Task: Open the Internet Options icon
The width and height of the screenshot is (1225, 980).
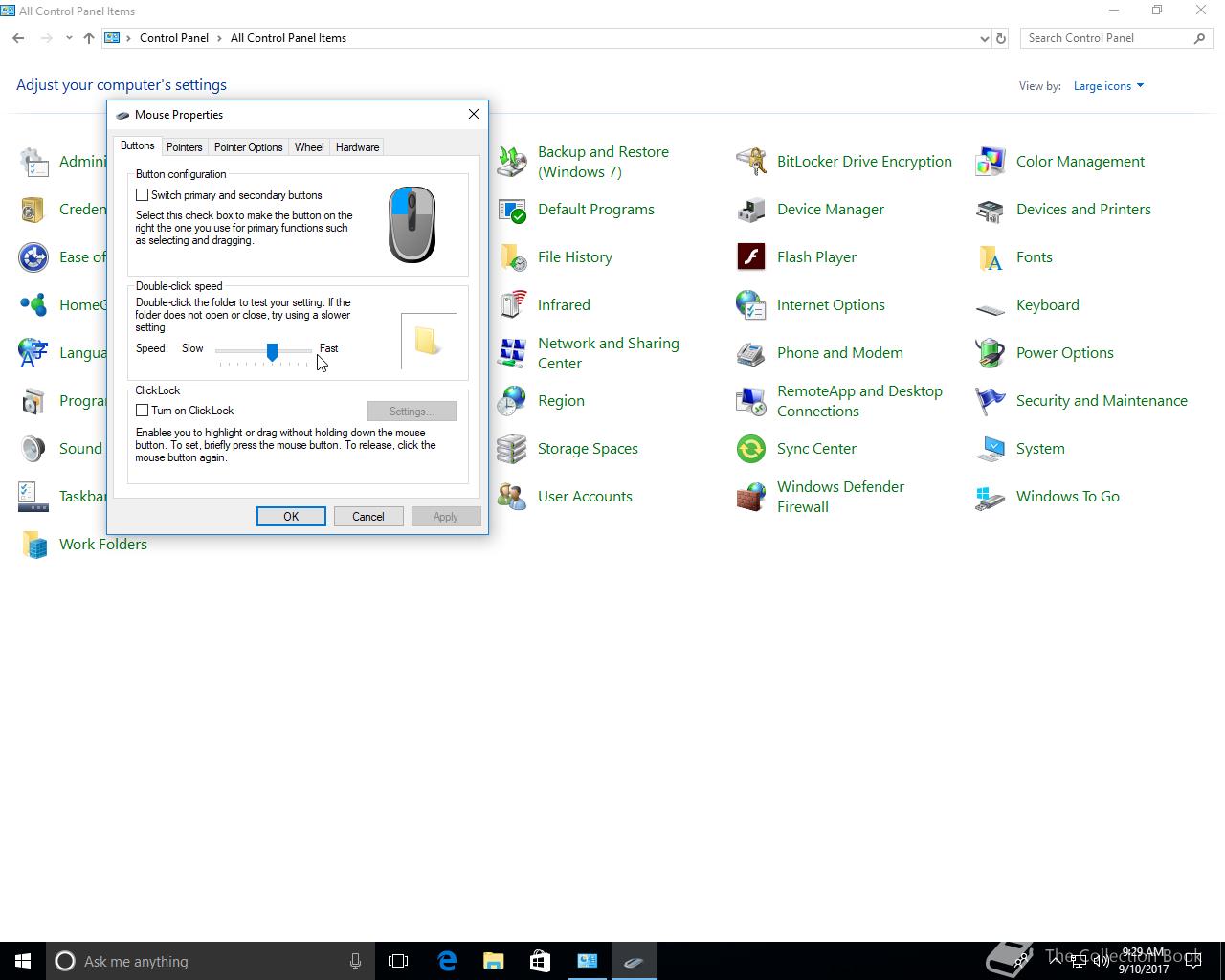Action: (x=751, y=305)
